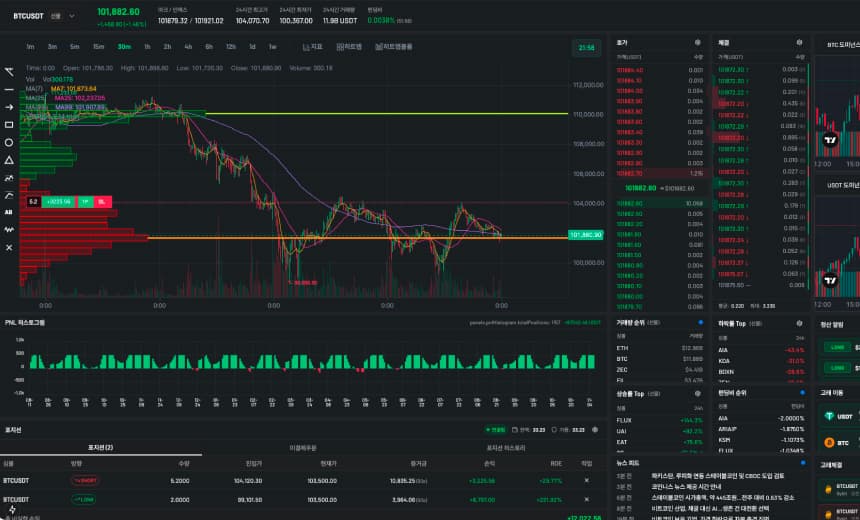Toggle the green filter in positions header
Screen dimensions: 860x520
[494, 429]
